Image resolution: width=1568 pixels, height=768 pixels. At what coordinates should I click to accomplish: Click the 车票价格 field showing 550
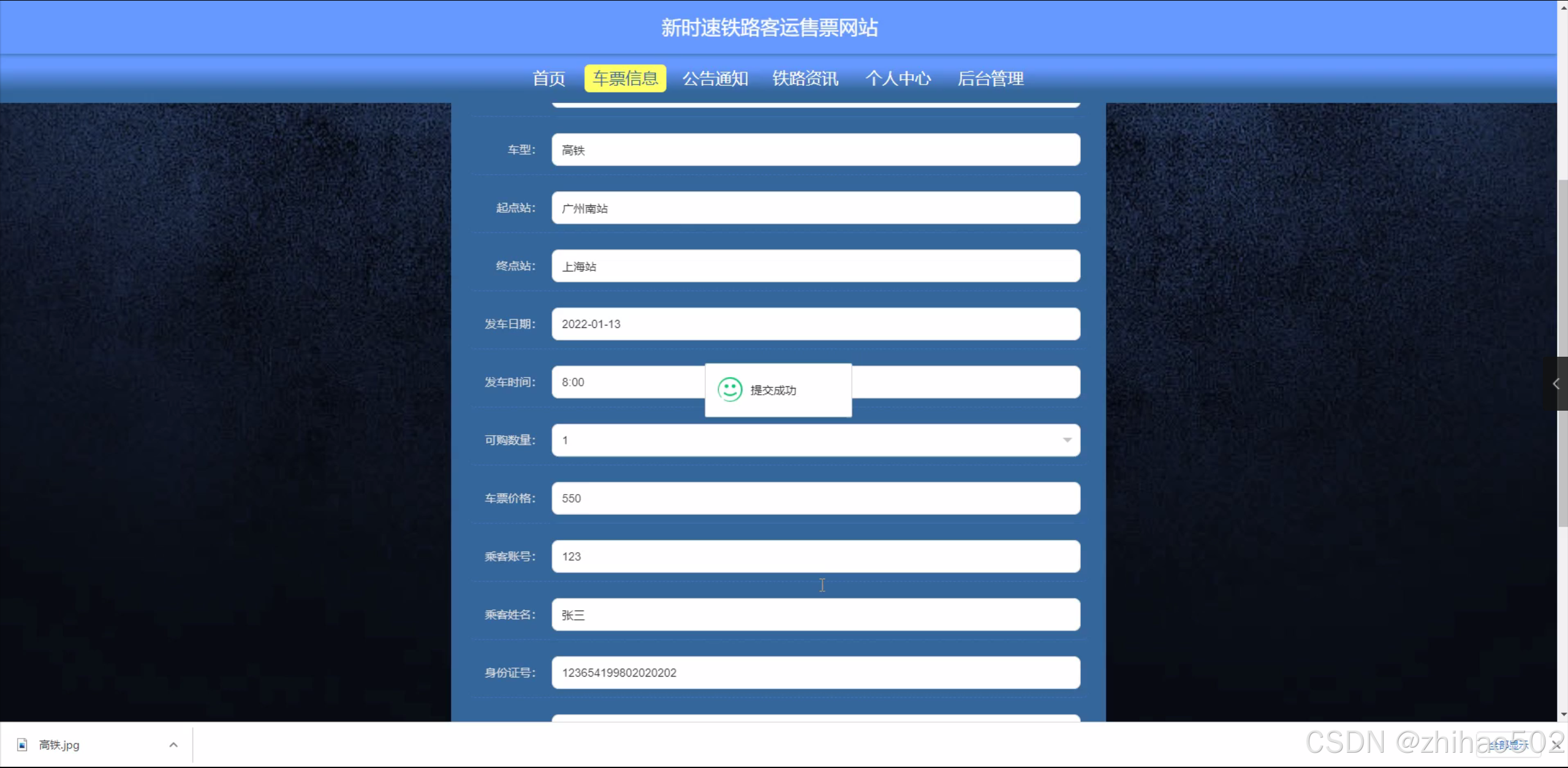815,498
